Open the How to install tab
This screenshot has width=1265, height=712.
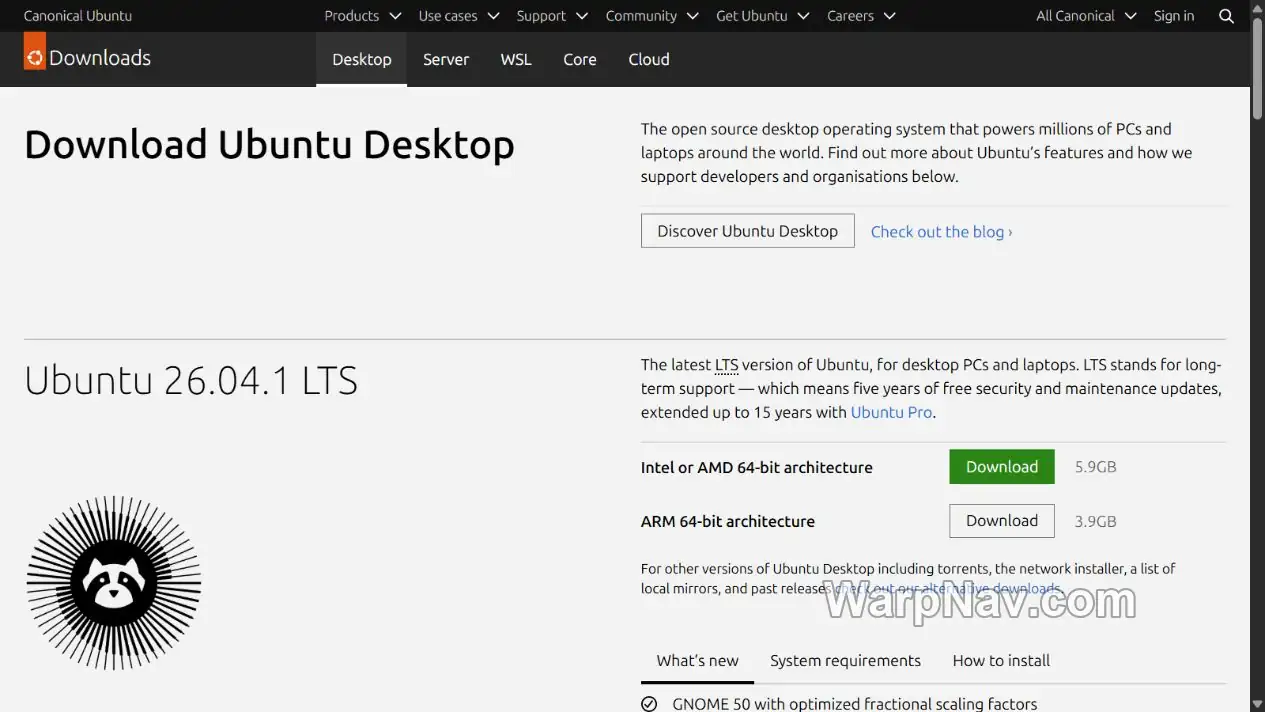click(x=1001, y=661)
